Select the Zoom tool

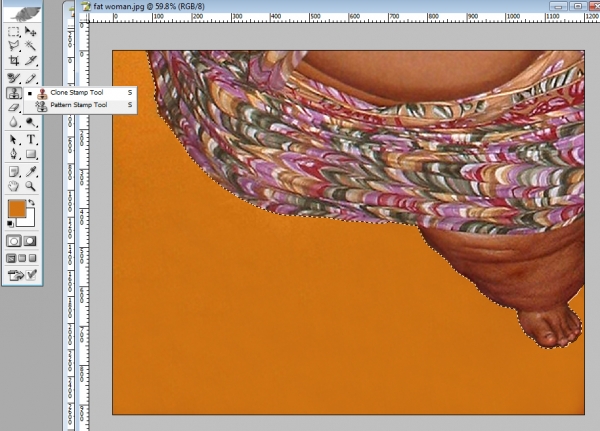(30, 186)
